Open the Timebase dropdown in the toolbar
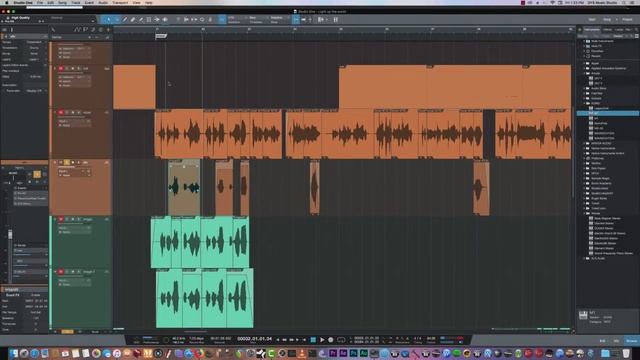The width and height of the screenshot is (640, 360). point(258,20)
